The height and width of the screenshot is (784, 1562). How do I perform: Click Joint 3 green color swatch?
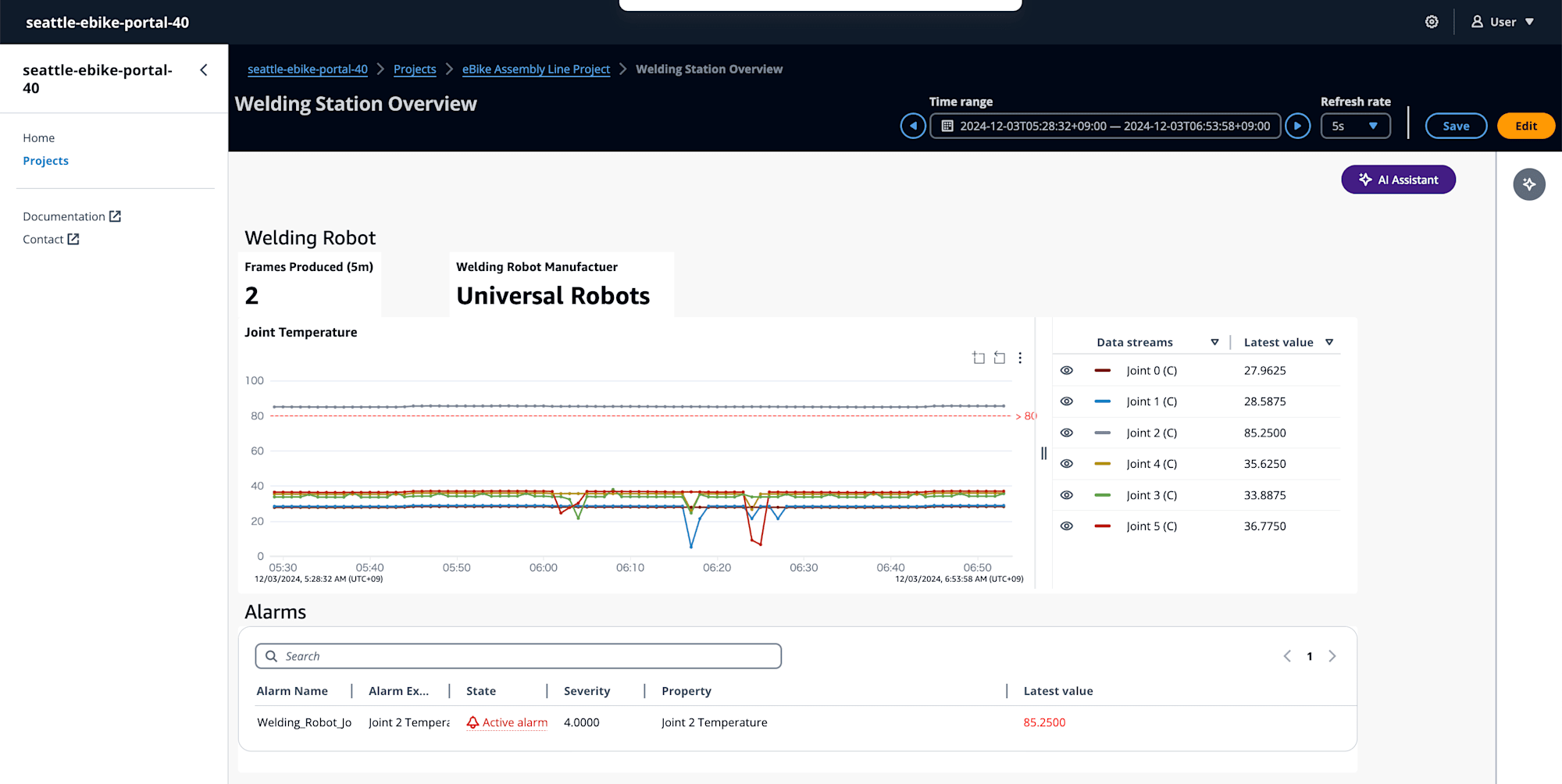1103,495
